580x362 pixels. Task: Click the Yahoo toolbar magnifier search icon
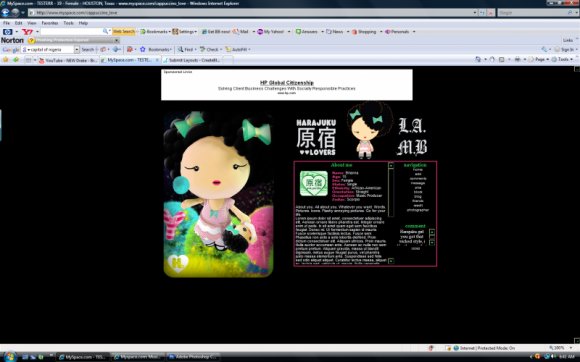pos(105,31)
